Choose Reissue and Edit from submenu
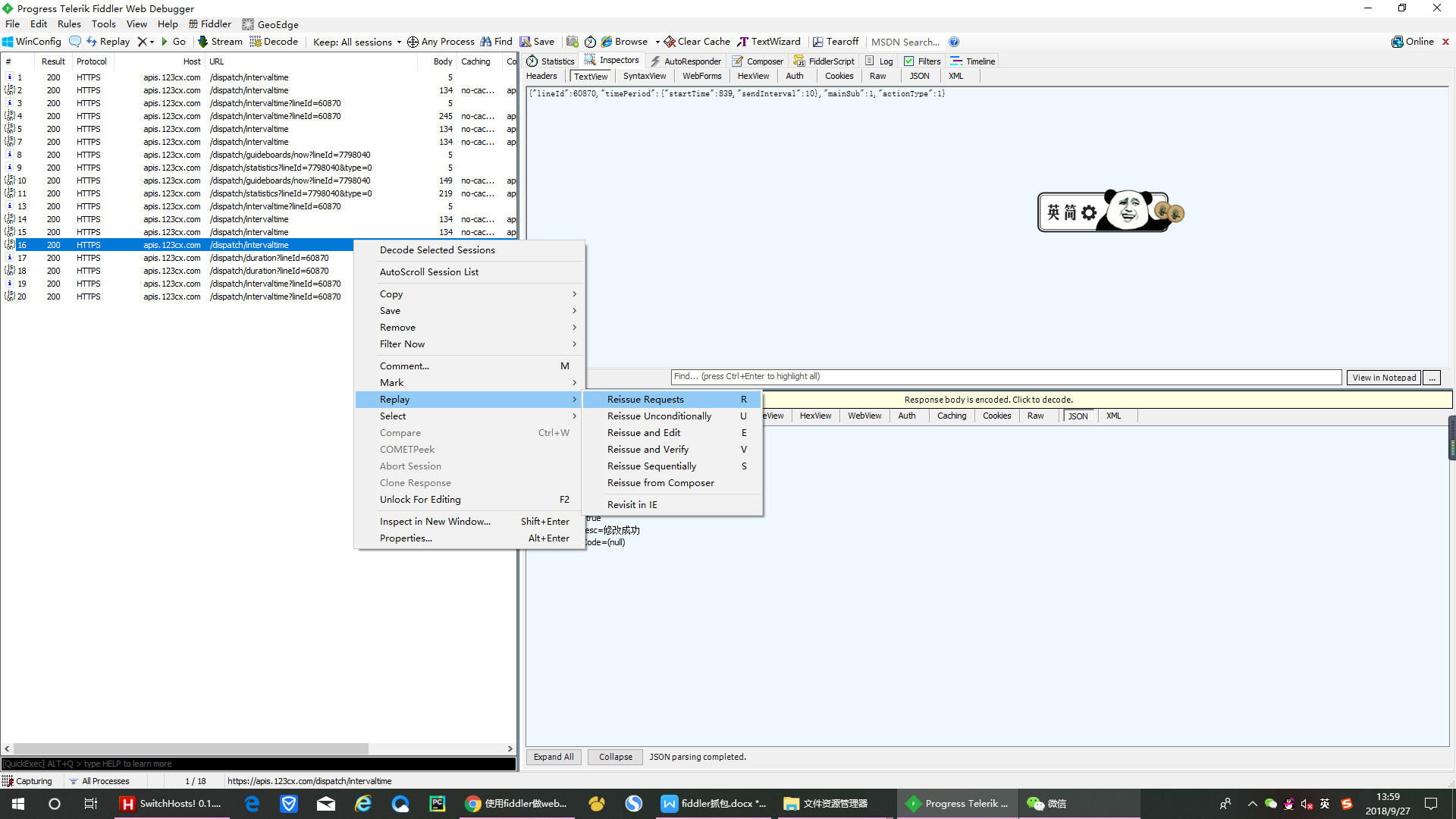Image resolution: width=1456 pixels, height=819 pixels. point(644,433)
